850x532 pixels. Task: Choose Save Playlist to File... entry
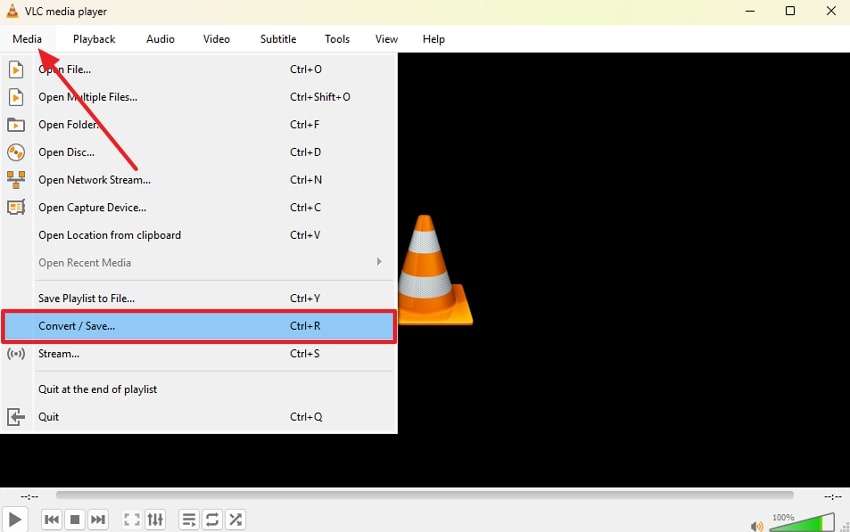199,298
